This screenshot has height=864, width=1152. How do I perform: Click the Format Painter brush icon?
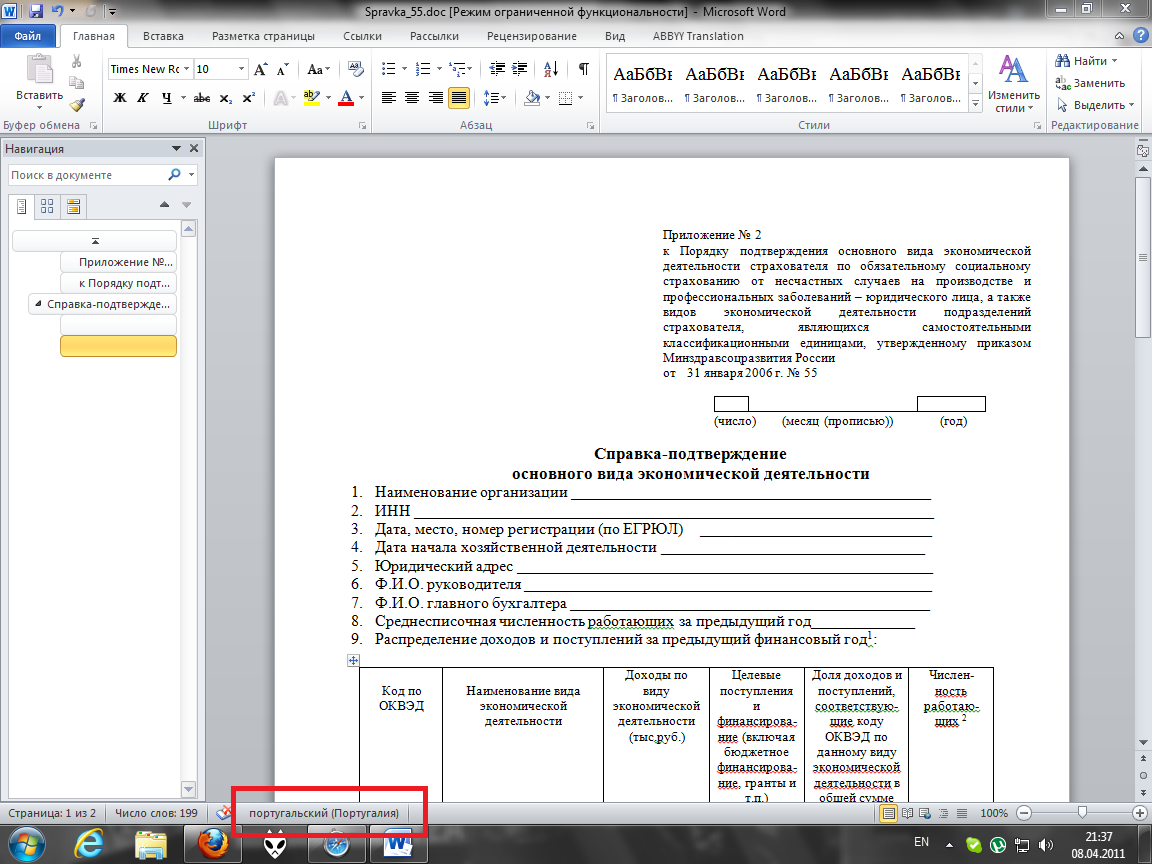pos(77,104)
